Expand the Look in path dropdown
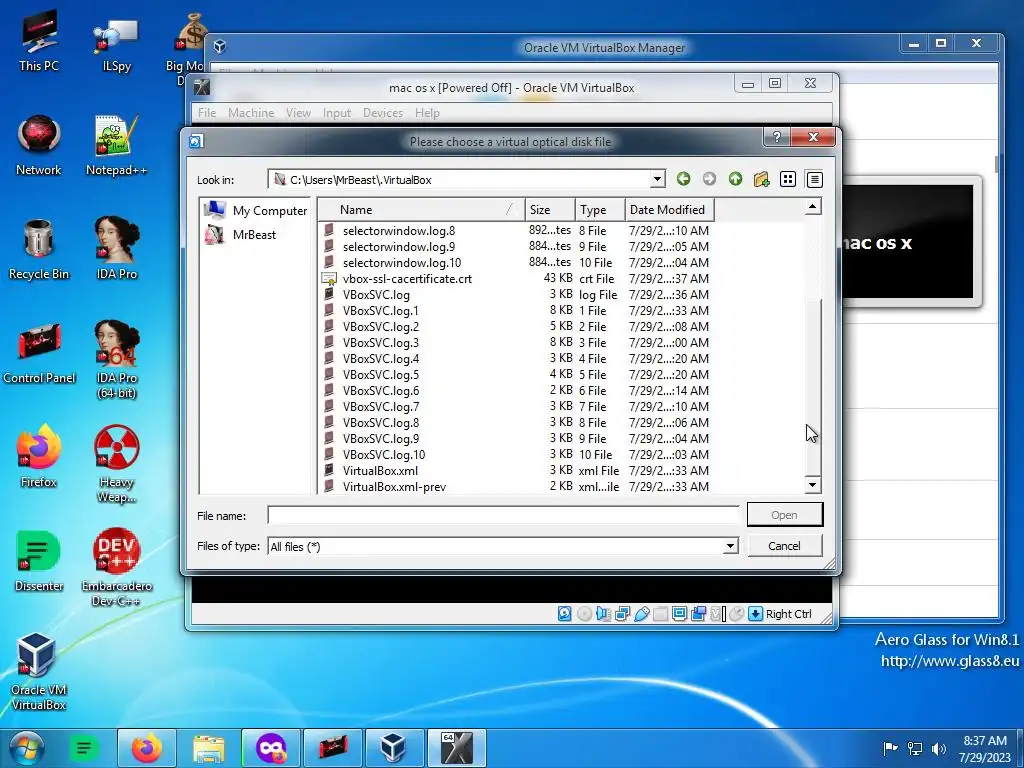Image resolution: width=1024 pixels, height=768 pixels. point(658,179)
